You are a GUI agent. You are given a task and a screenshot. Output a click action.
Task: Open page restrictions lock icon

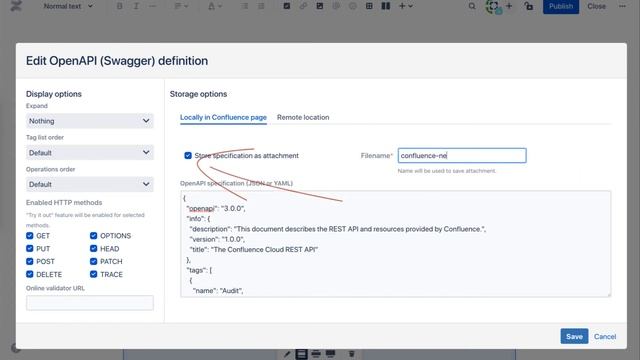coord(529,6)
